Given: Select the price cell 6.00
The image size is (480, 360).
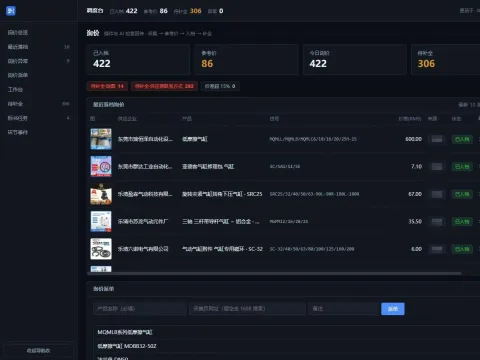Looking at the screenshot, I should [x=416, y=249].
